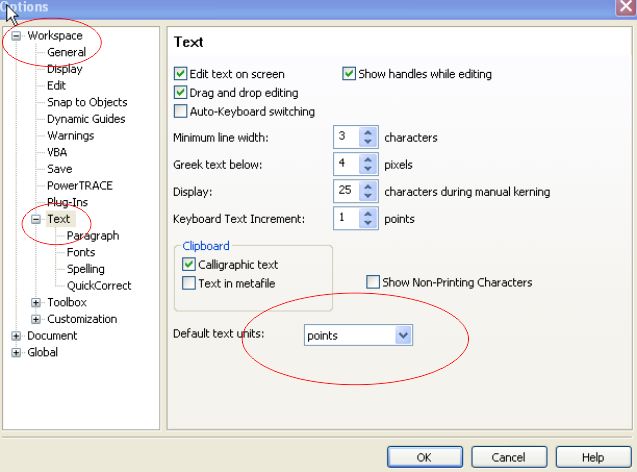The width and height of the screenshot is (637, 472).
Task: Check Text in metafile option
Action: pyautogui.click(x=189, y=283)
